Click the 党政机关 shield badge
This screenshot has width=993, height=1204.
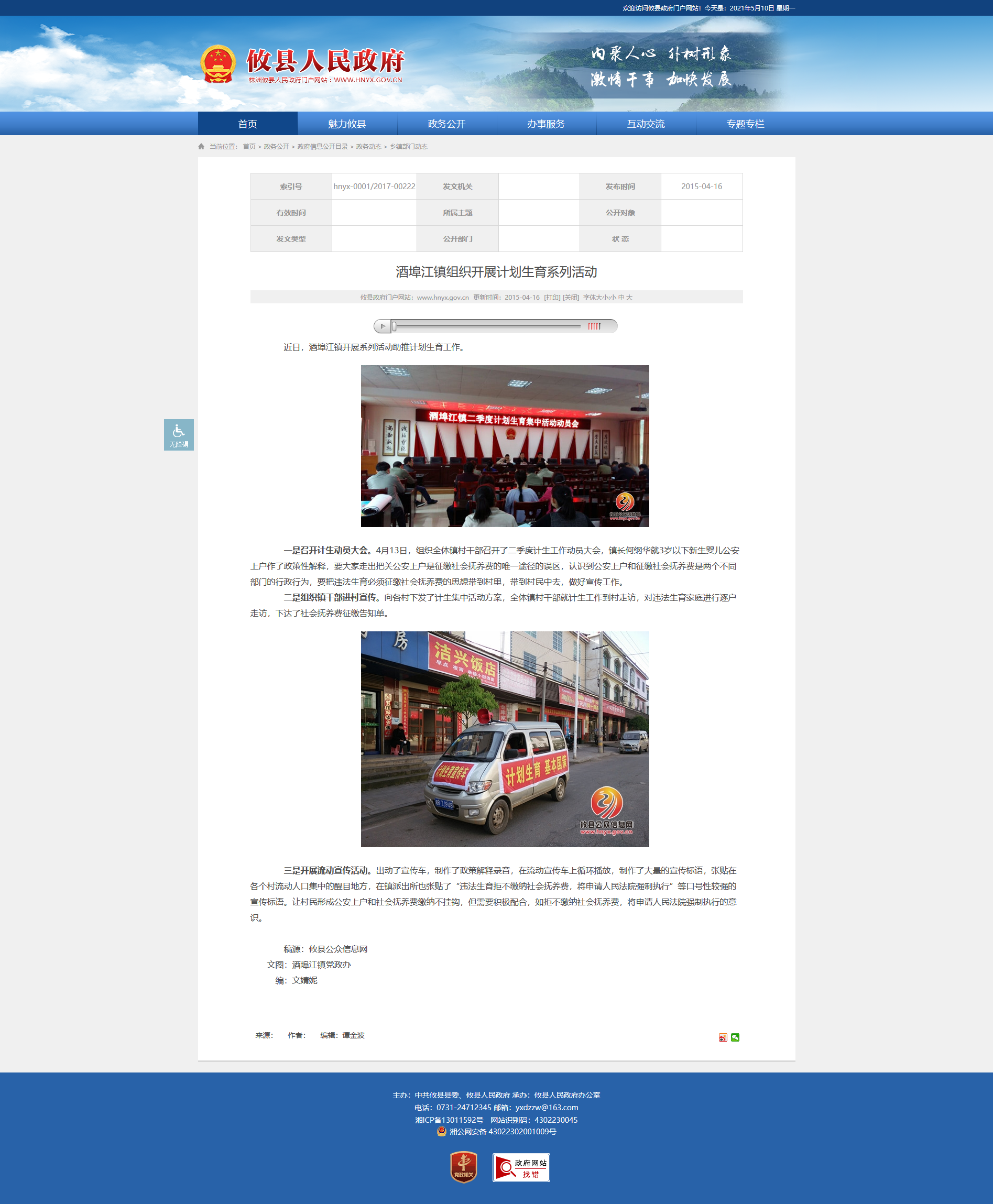point(463,1167)
